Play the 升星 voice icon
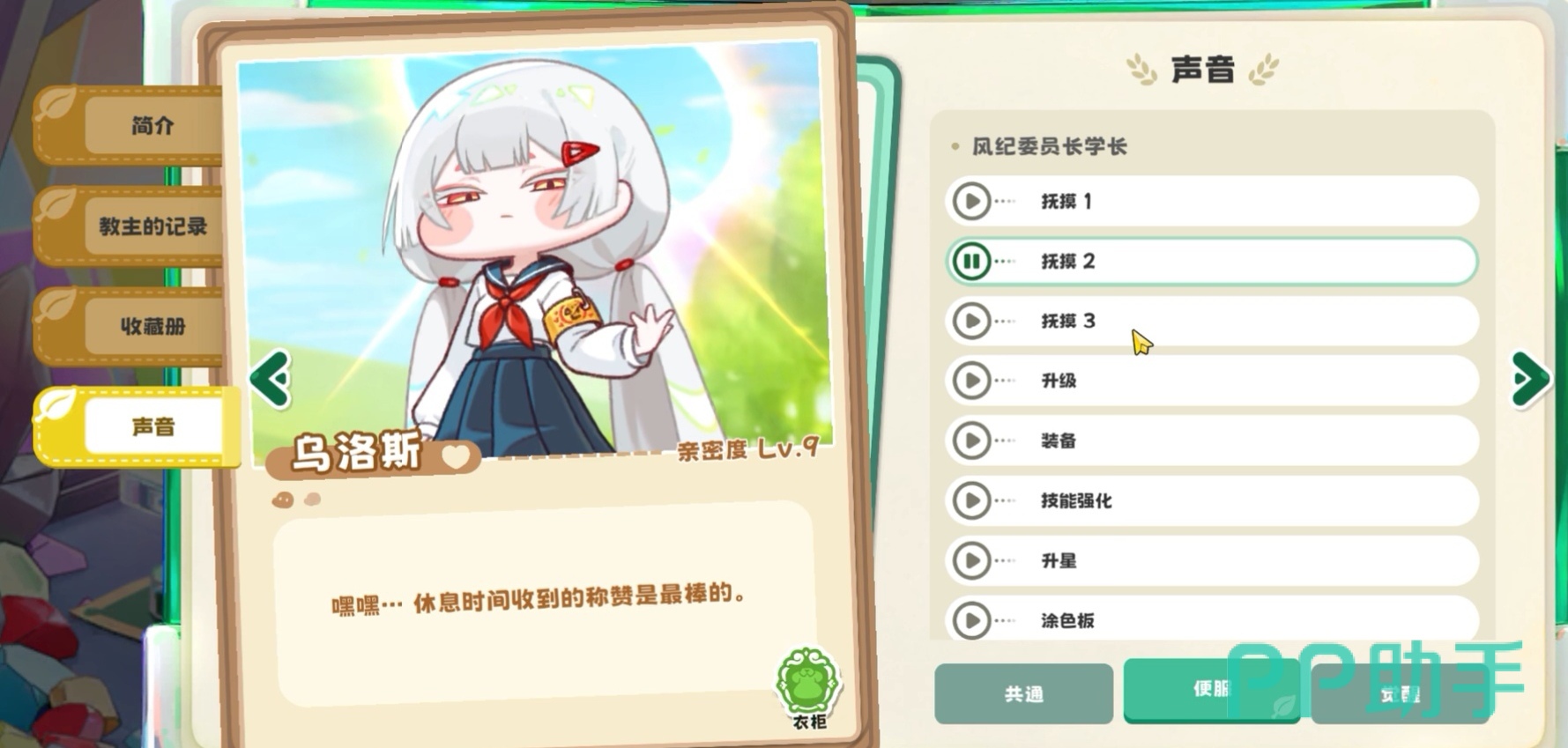The image size is (1568, 748). tap(972, 560)
